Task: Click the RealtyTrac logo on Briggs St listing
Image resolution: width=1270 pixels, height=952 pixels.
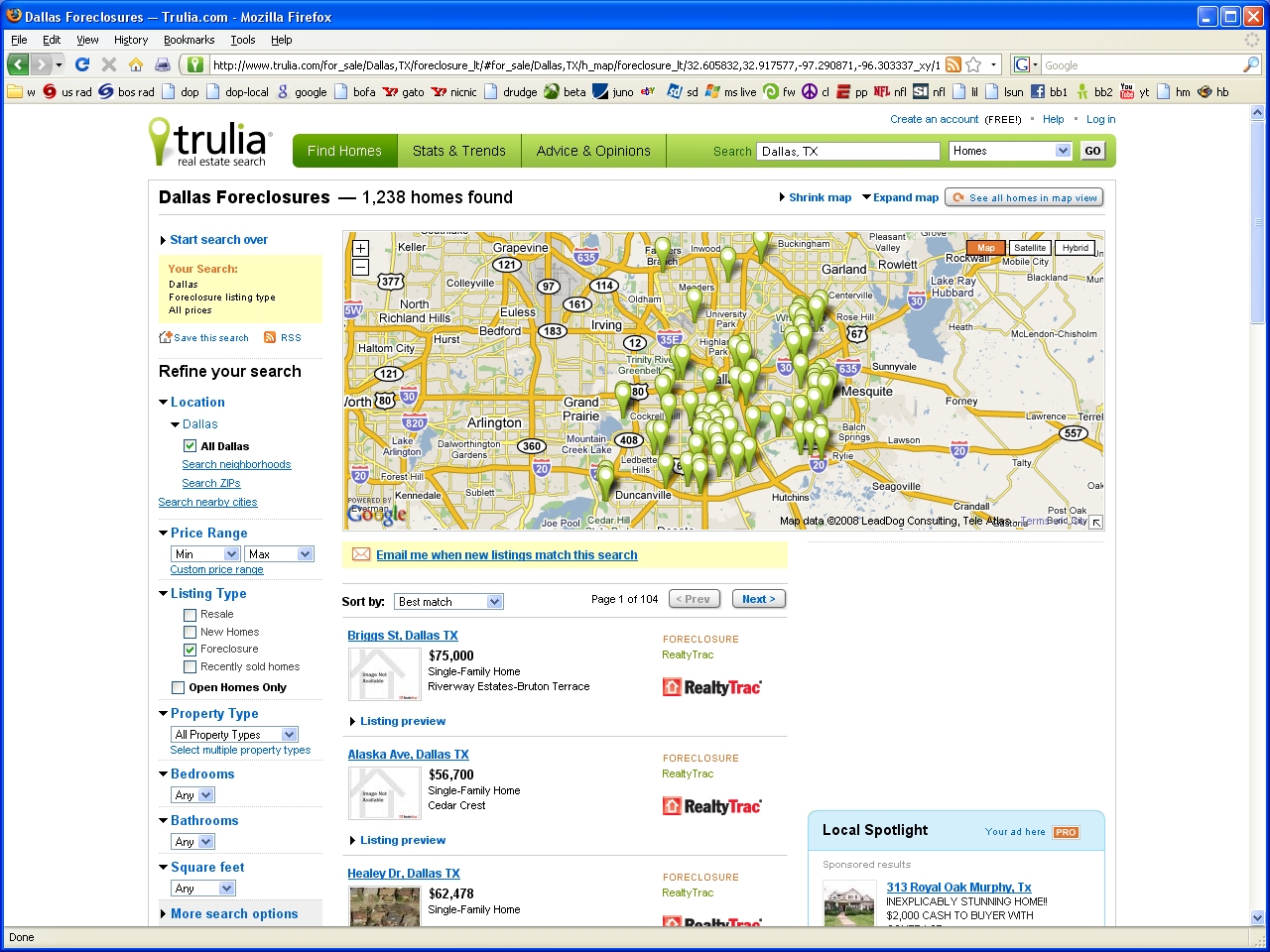Action: (711, 687)
